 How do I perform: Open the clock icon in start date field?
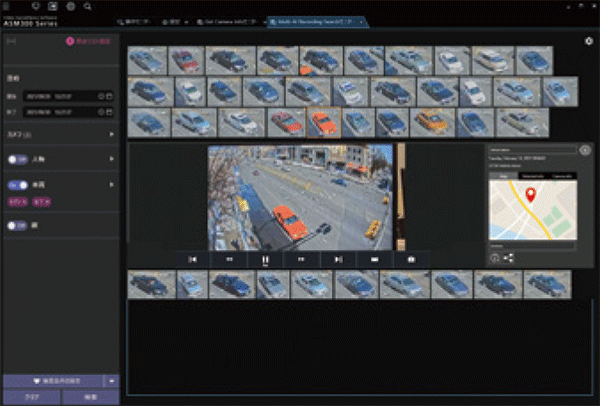pyautogui.click(x=101, y=96)
